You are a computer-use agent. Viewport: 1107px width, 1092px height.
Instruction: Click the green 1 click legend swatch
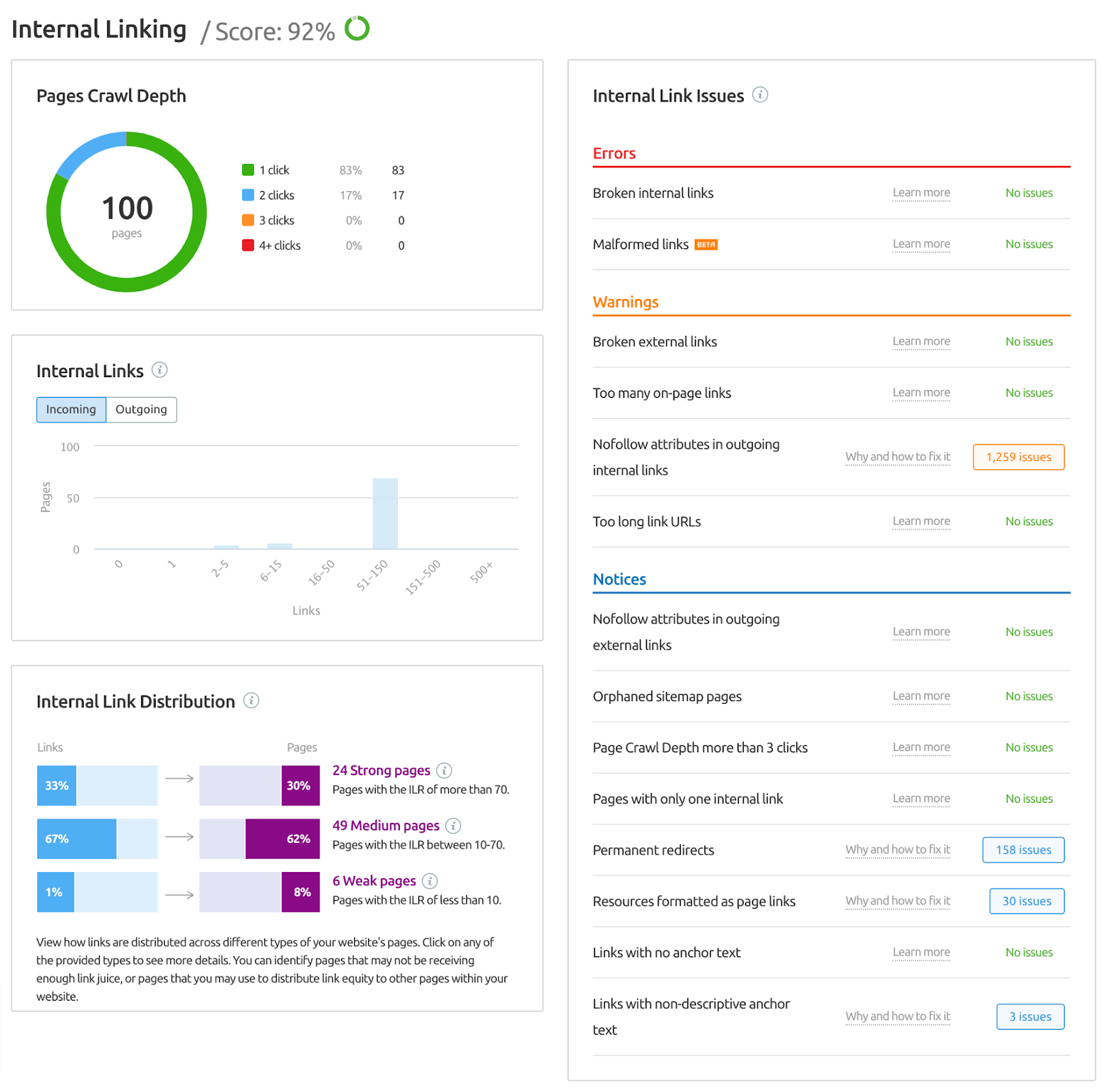point(248,170)
